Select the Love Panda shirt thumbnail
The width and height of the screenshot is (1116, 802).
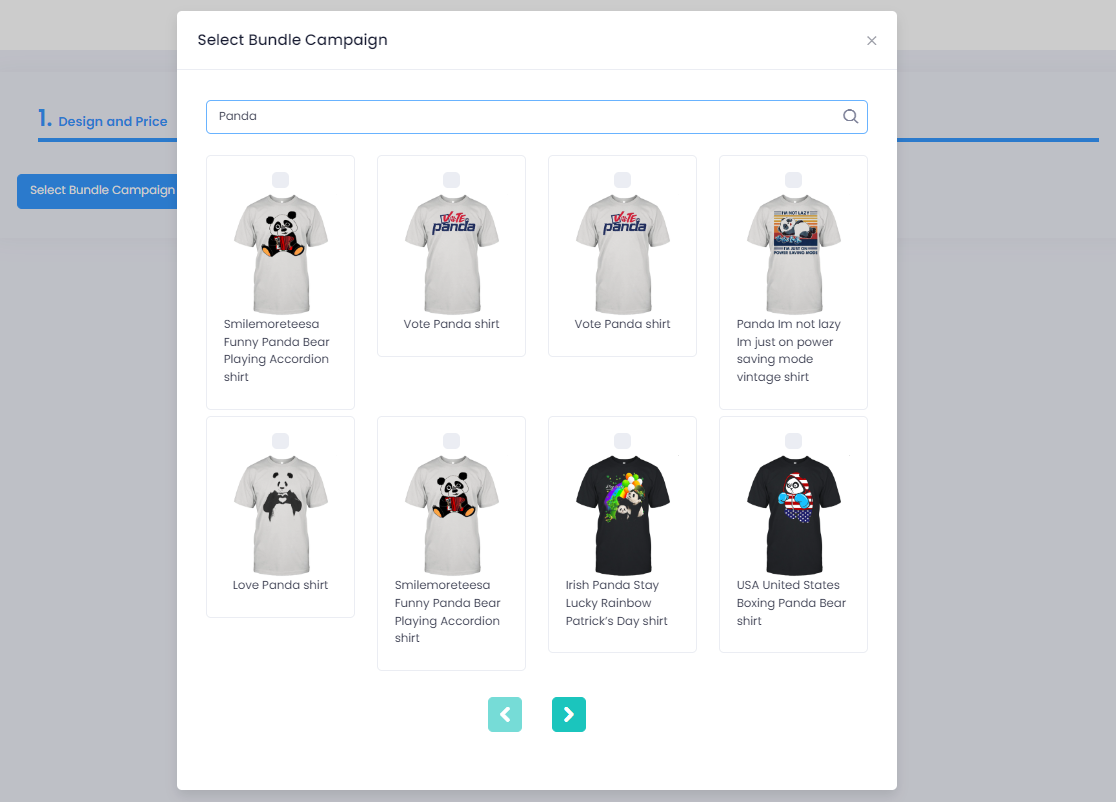pyautogui.click(x=280, y=515)
